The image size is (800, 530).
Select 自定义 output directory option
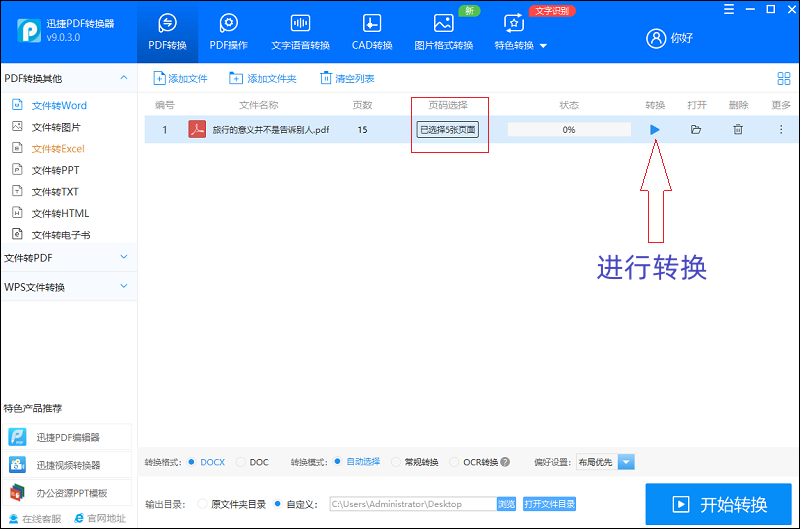(278, 504)
